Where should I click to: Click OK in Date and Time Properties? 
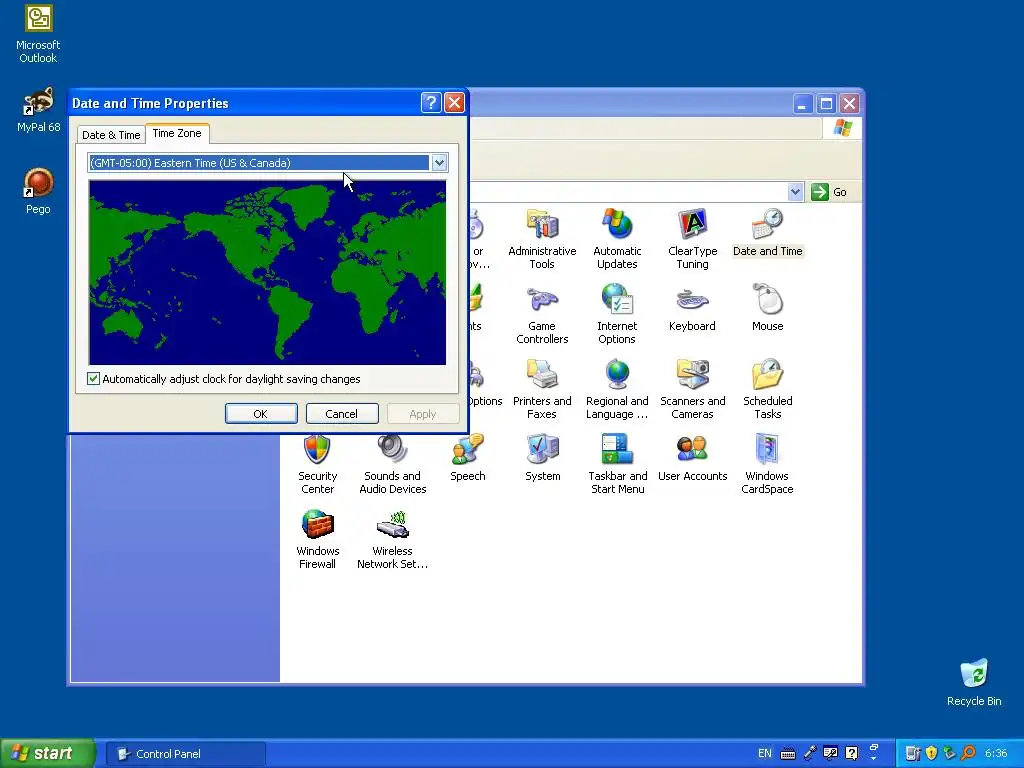pos(261,413)
